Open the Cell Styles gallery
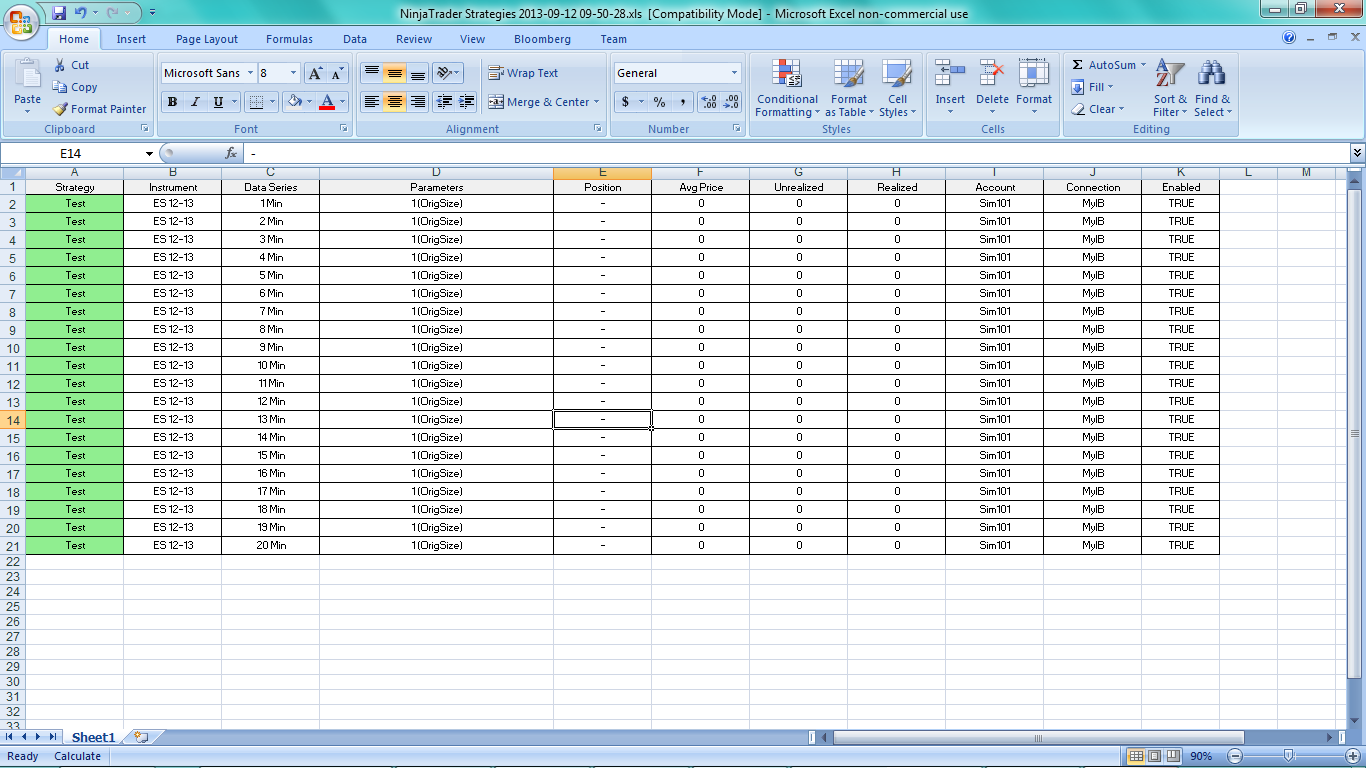This screenshot has width=1366, height=768. click(896, 88)
